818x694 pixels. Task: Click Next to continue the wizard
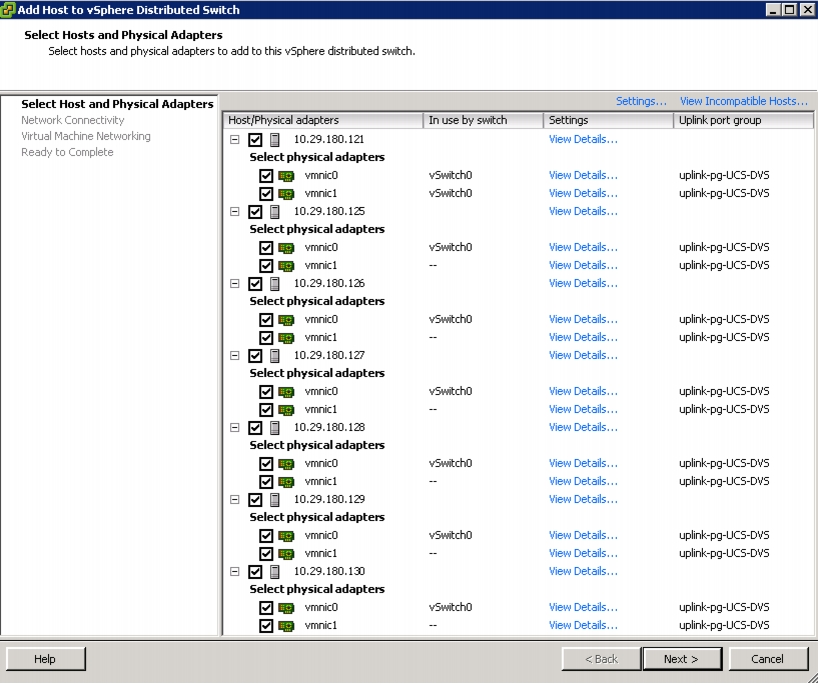[682, 659]
